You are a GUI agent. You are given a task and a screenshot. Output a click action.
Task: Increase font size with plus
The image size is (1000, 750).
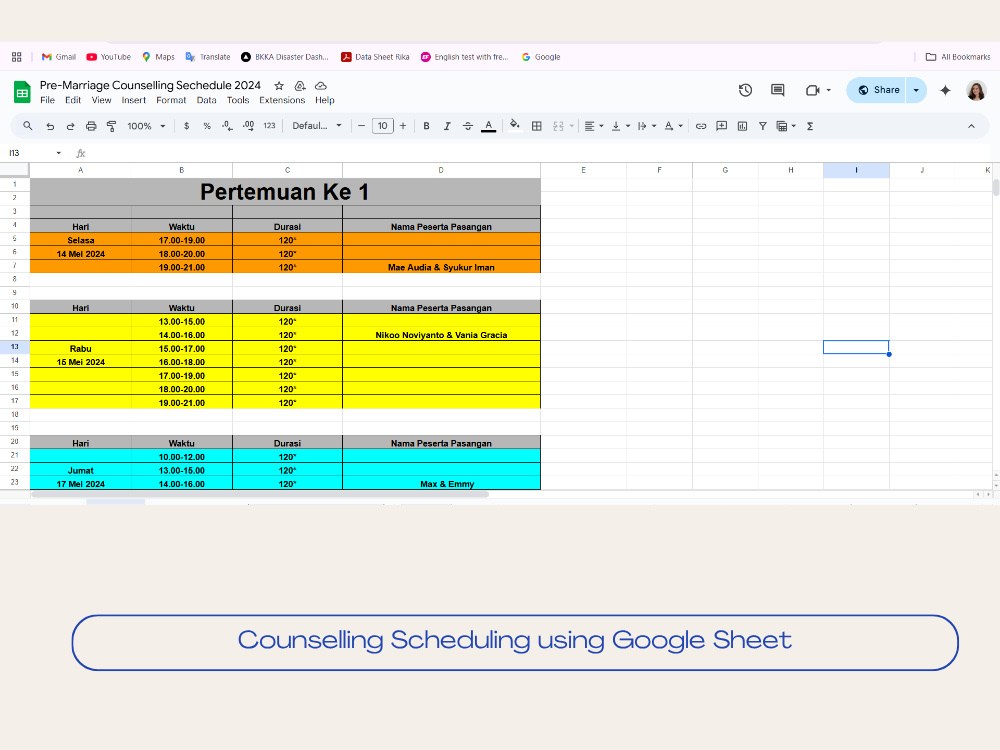402,126
